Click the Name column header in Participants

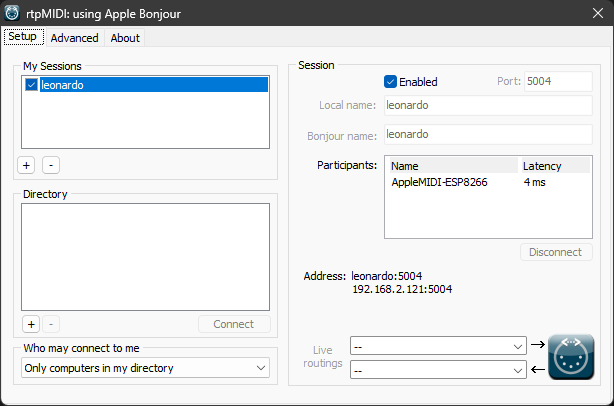pos(453,166)
